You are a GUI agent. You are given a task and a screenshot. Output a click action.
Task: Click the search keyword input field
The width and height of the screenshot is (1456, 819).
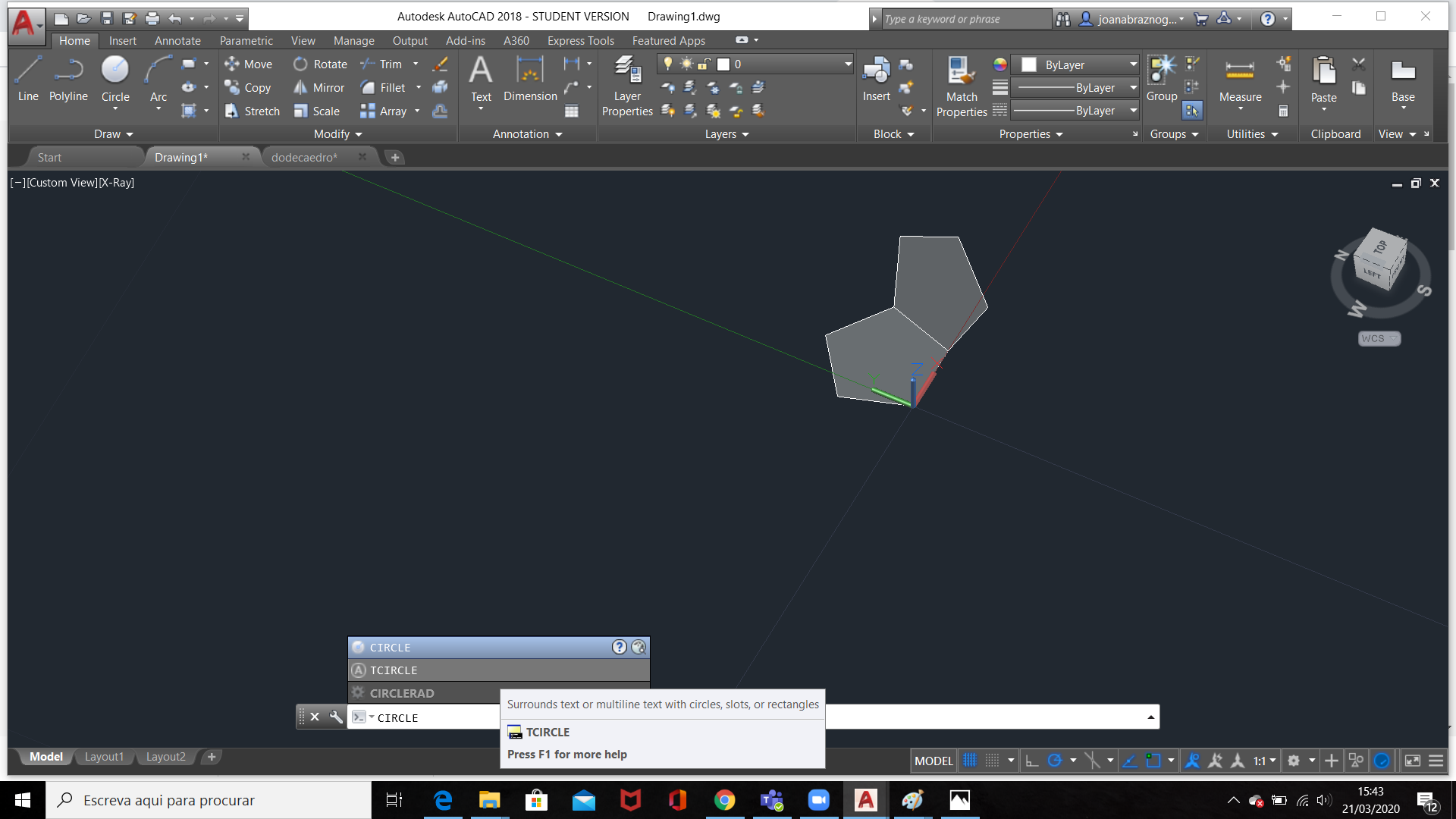(965, 19)
